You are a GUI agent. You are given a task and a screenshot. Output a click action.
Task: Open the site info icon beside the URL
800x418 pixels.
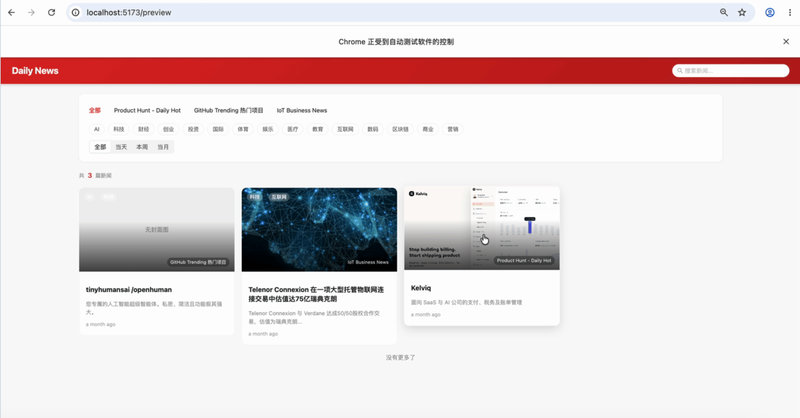76,12
